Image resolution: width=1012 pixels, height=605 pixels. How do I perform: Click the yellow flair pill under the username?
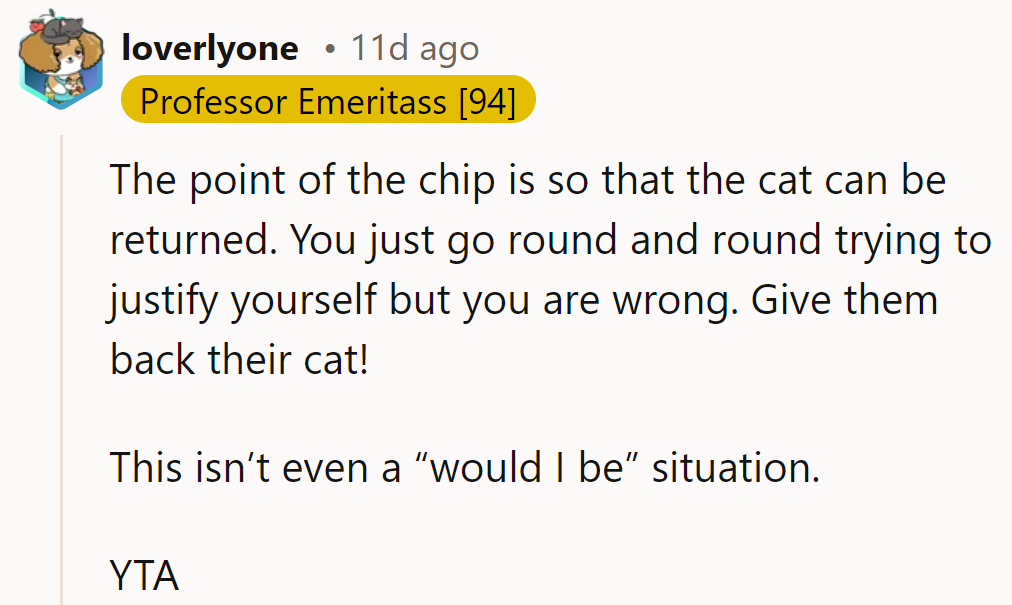click(328, 99)
